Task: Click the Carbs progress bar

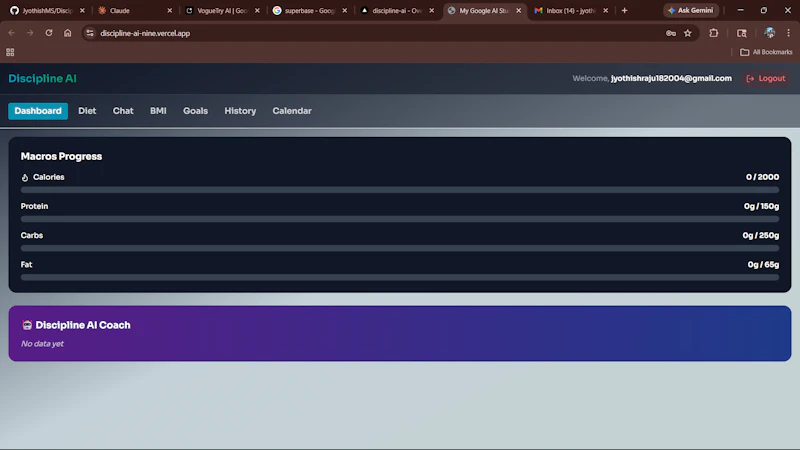Action: (x=400, y=248)
